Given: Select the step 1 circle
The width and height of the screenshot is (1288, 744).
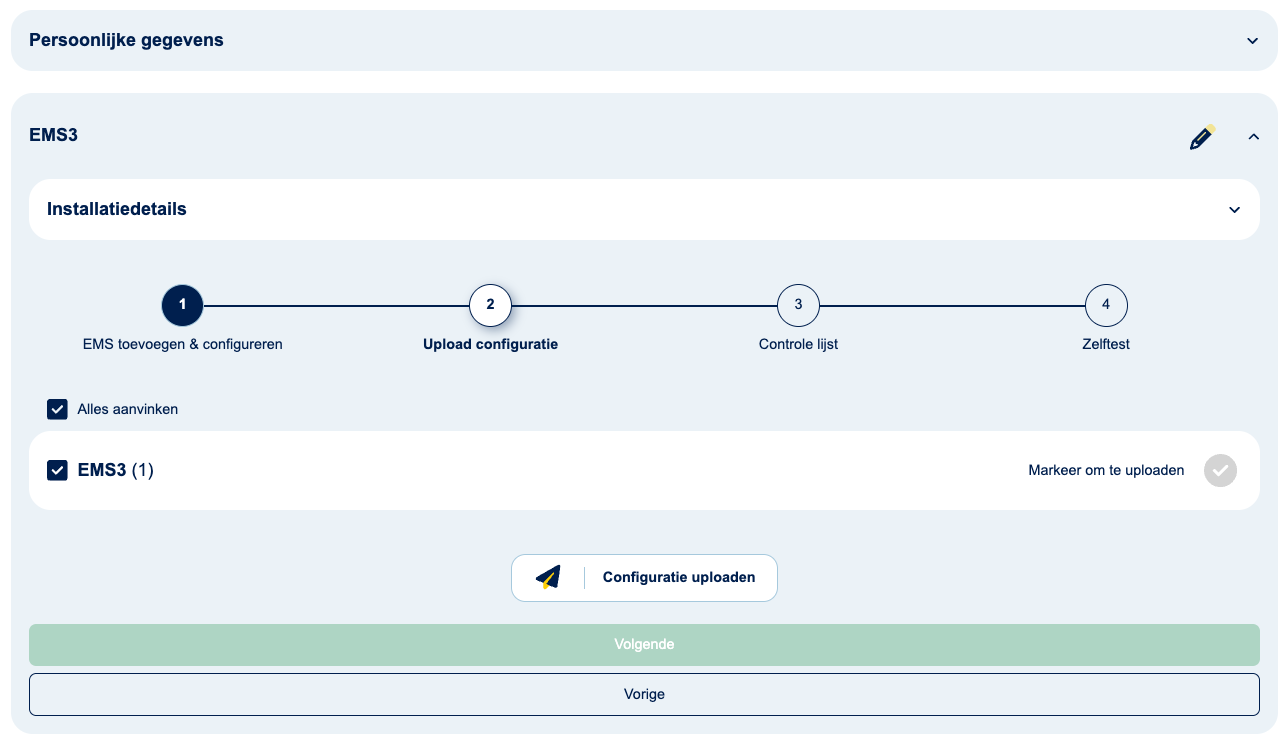Looking at the screenshot, I should click(x=182, y=305).
